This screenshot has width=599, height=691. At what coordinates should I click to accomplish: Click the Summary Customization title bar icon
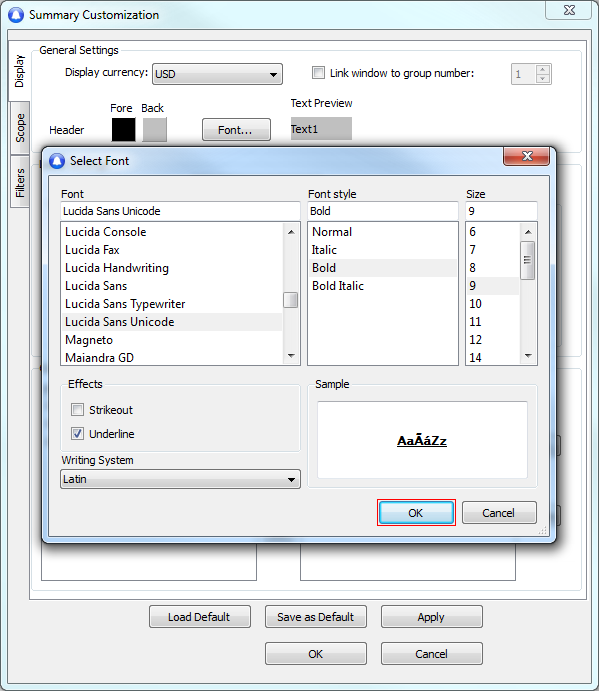pos(16,15)
